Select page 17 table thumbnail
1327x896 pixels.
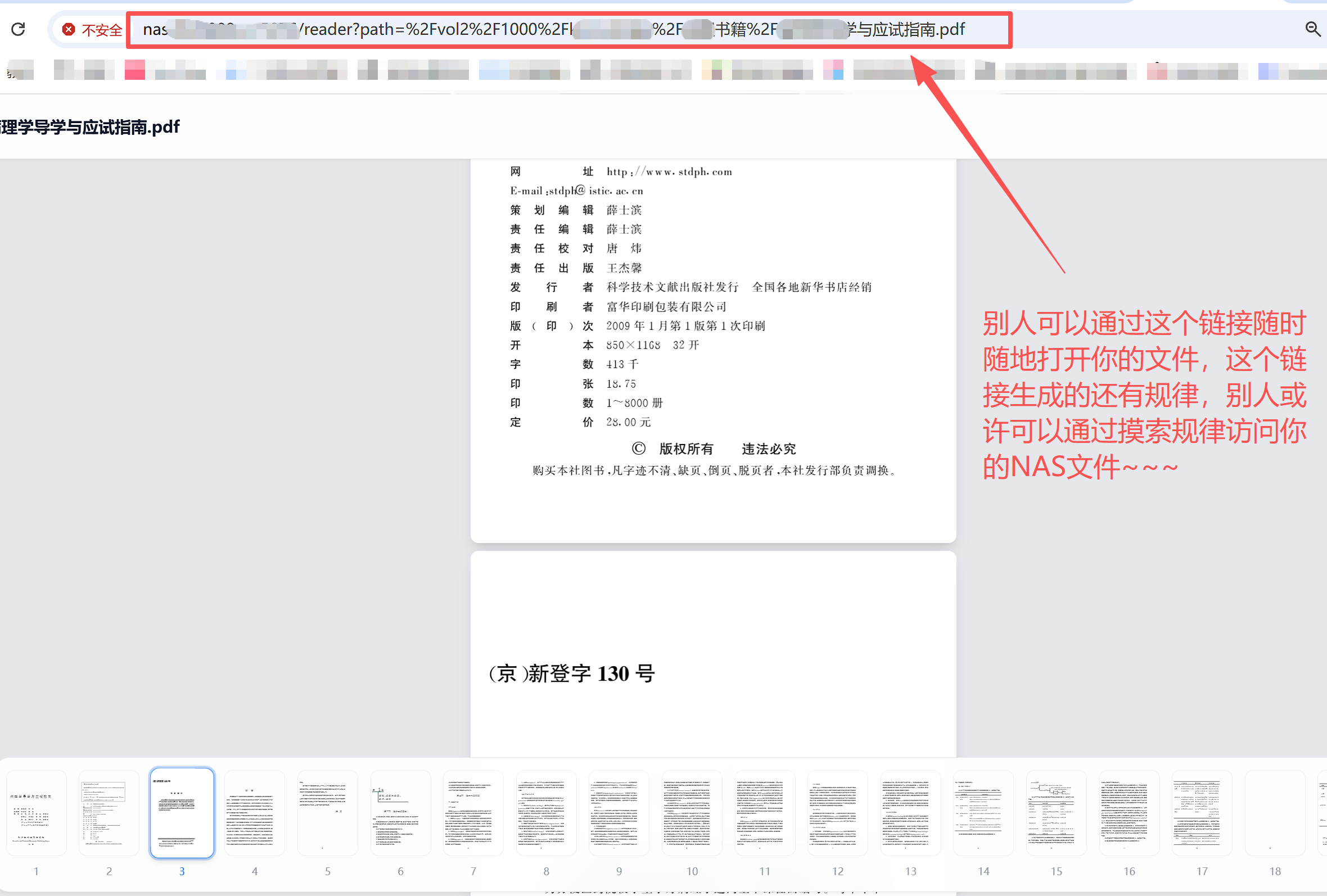1202,813
